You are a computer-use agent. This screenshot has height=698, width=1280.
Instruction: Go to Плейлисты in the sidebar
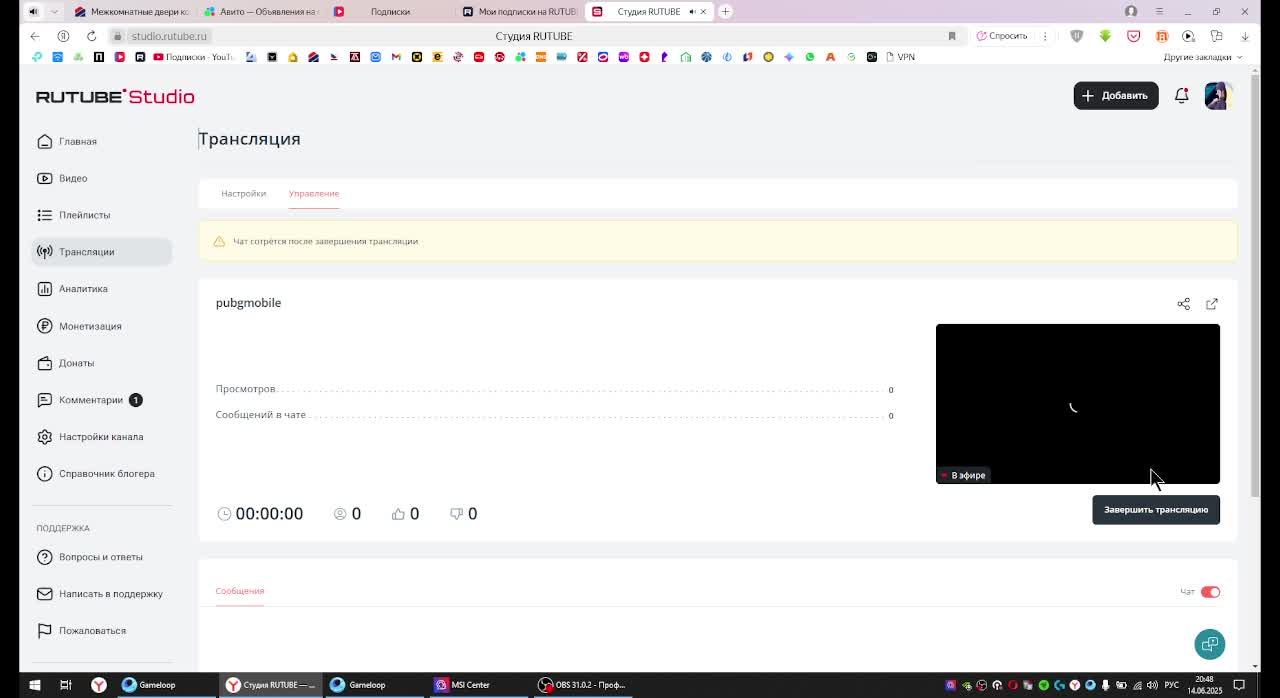pos(73,215)
